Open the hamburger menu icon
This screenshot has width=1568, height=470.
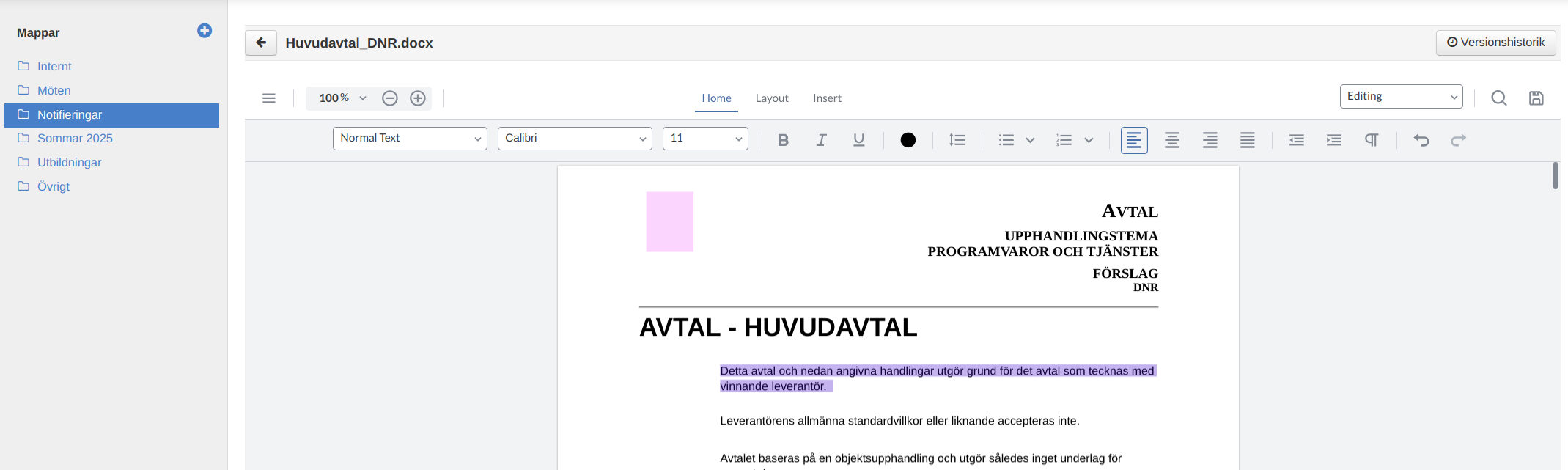(269, 98)
